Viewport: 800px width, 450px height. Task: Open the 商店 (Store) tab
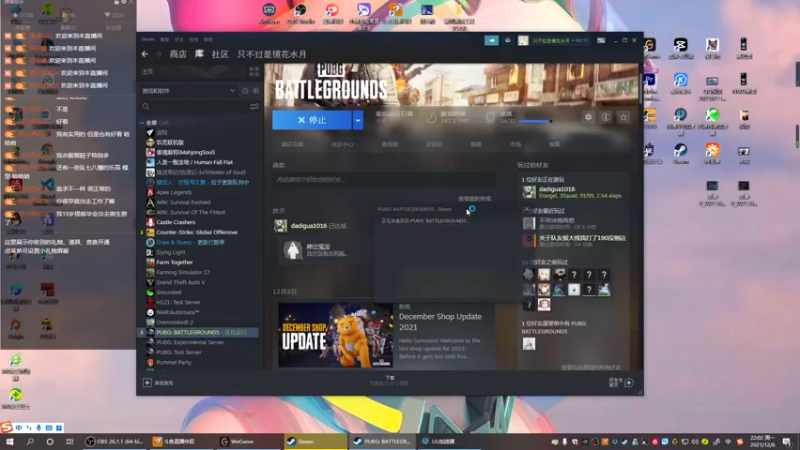pos(178,54)
